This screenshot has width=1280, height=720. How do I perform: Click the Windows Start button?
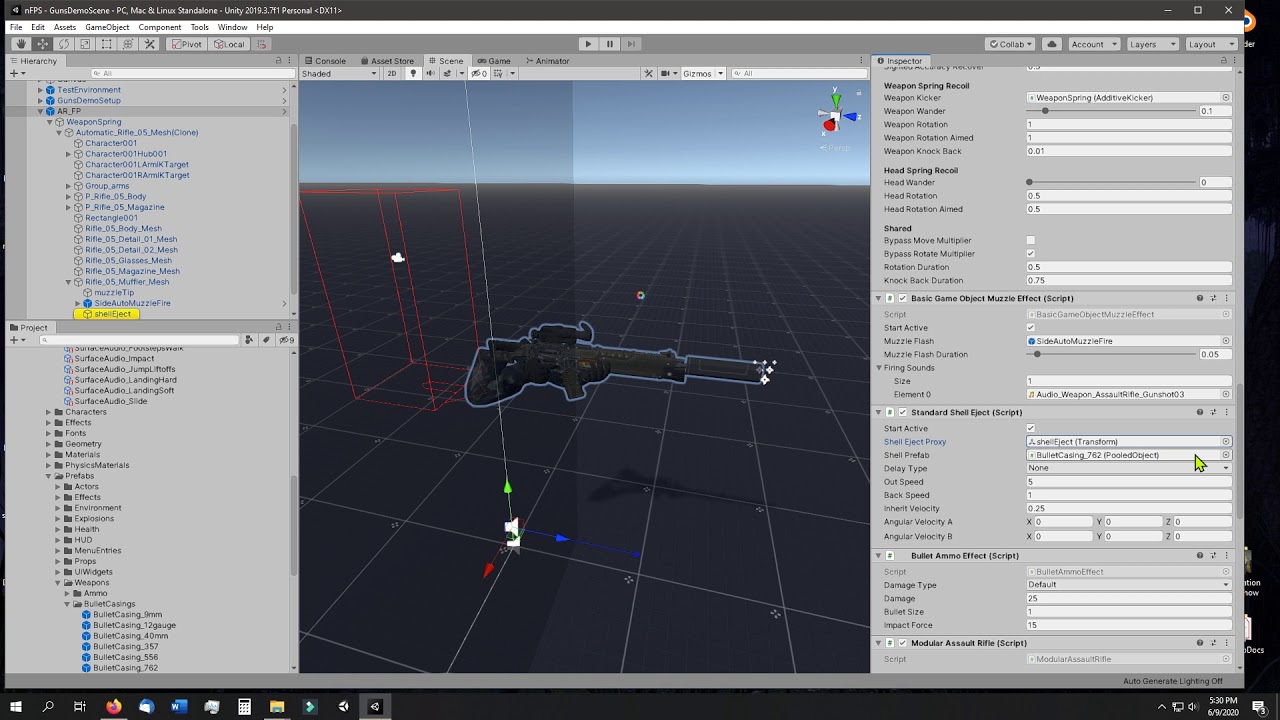coord(16,707)
